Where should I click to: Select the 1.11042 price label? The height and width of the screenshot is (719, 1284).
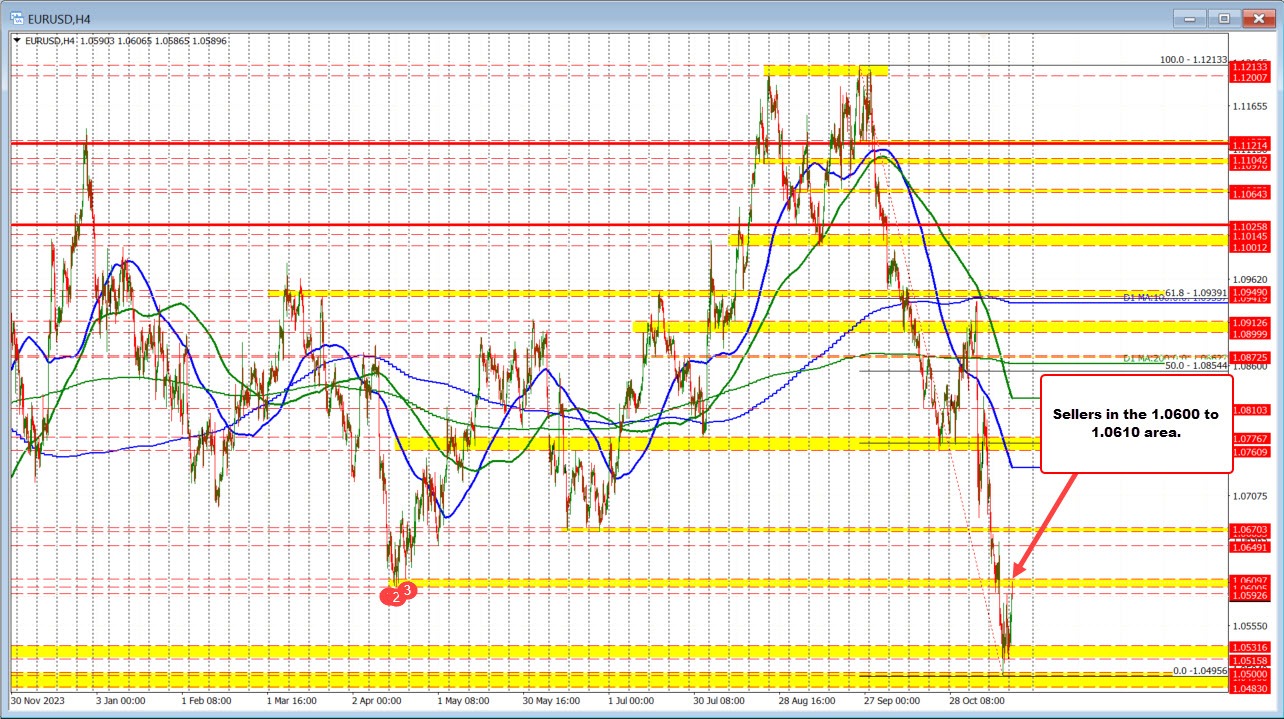pos(1250,160)
